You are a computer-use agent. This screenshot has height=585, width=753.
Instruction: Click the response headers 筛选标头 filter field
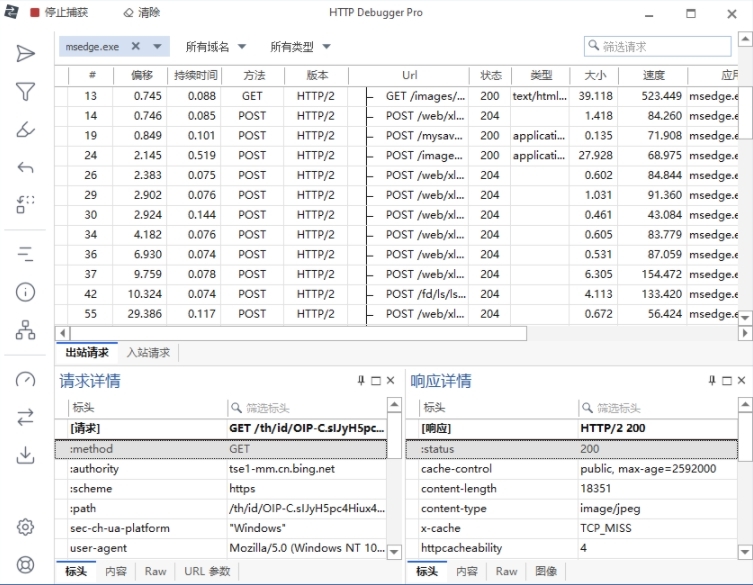point(657,408)
